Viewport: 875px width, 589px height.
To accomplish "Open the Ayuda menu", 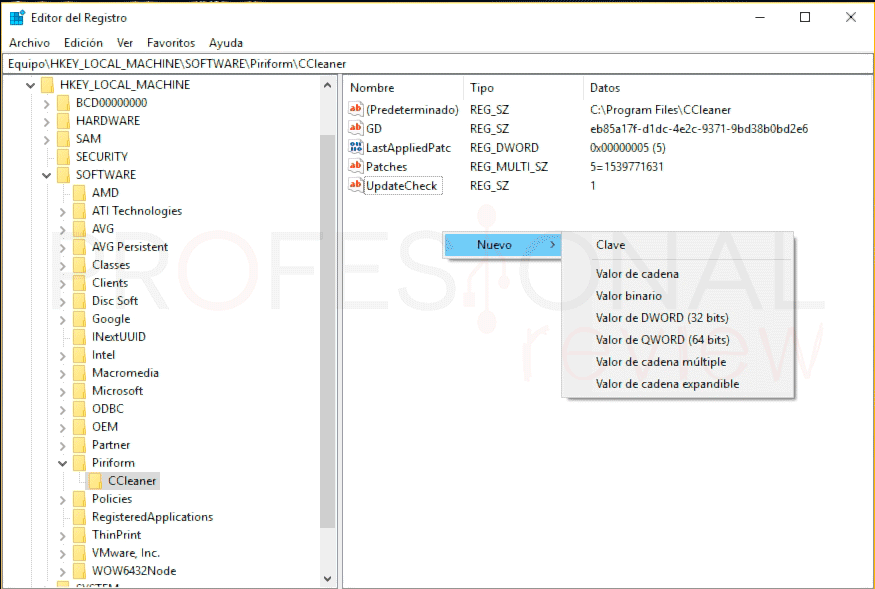I will [x=226, y=43].
